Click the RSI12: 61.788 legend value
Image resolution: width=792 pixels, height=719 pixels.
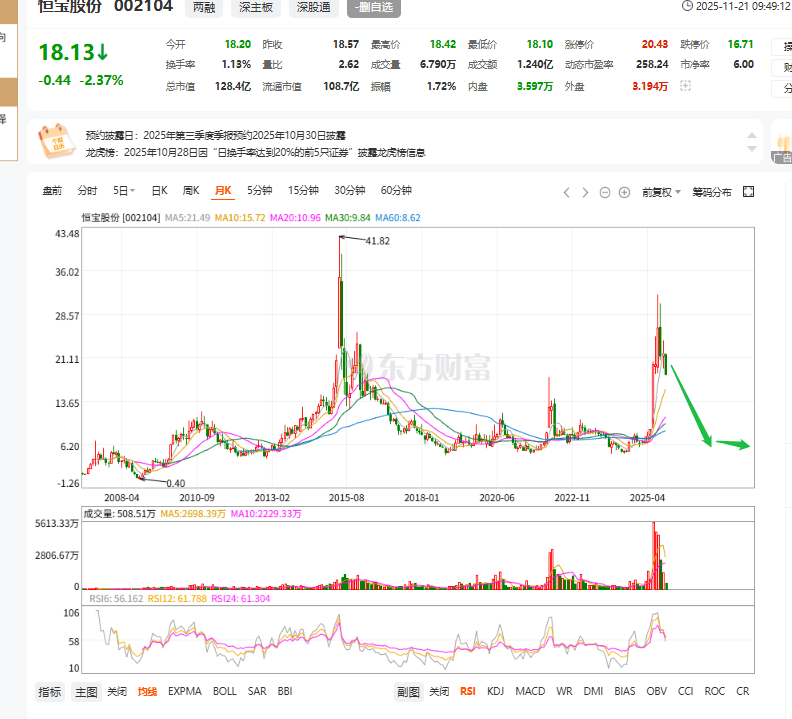[177, 599]
